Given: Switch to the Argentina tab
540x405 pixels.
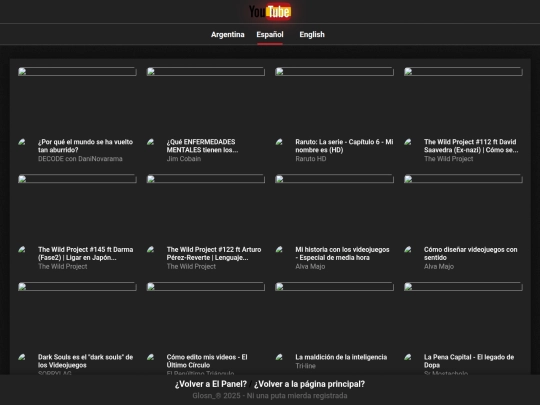Looking at the screenshot, I should [228, 34].
